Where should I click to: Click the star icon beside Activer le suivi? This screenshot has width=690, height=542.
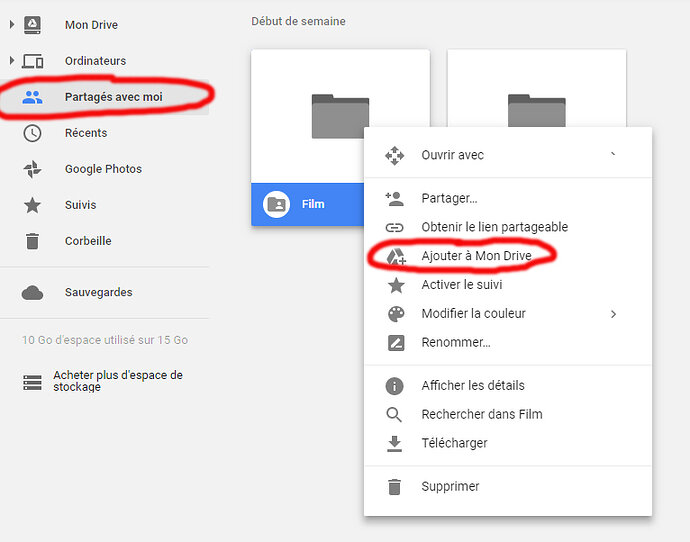pyautogui.click(x=396, y=285)
